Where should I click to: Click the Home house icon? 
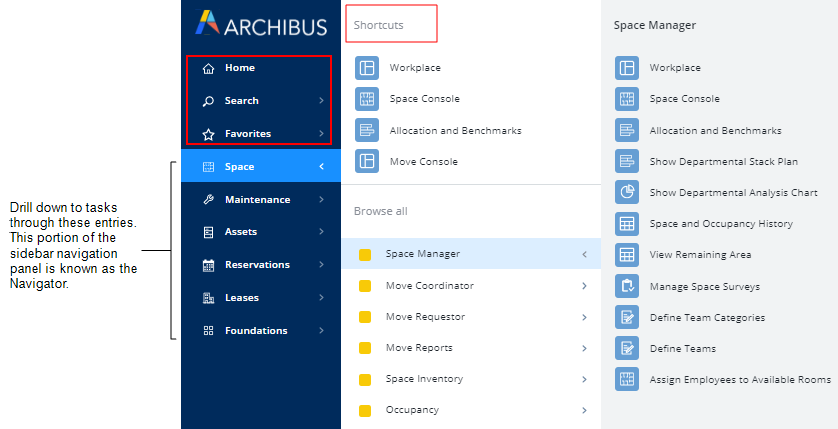click(208, 68)
